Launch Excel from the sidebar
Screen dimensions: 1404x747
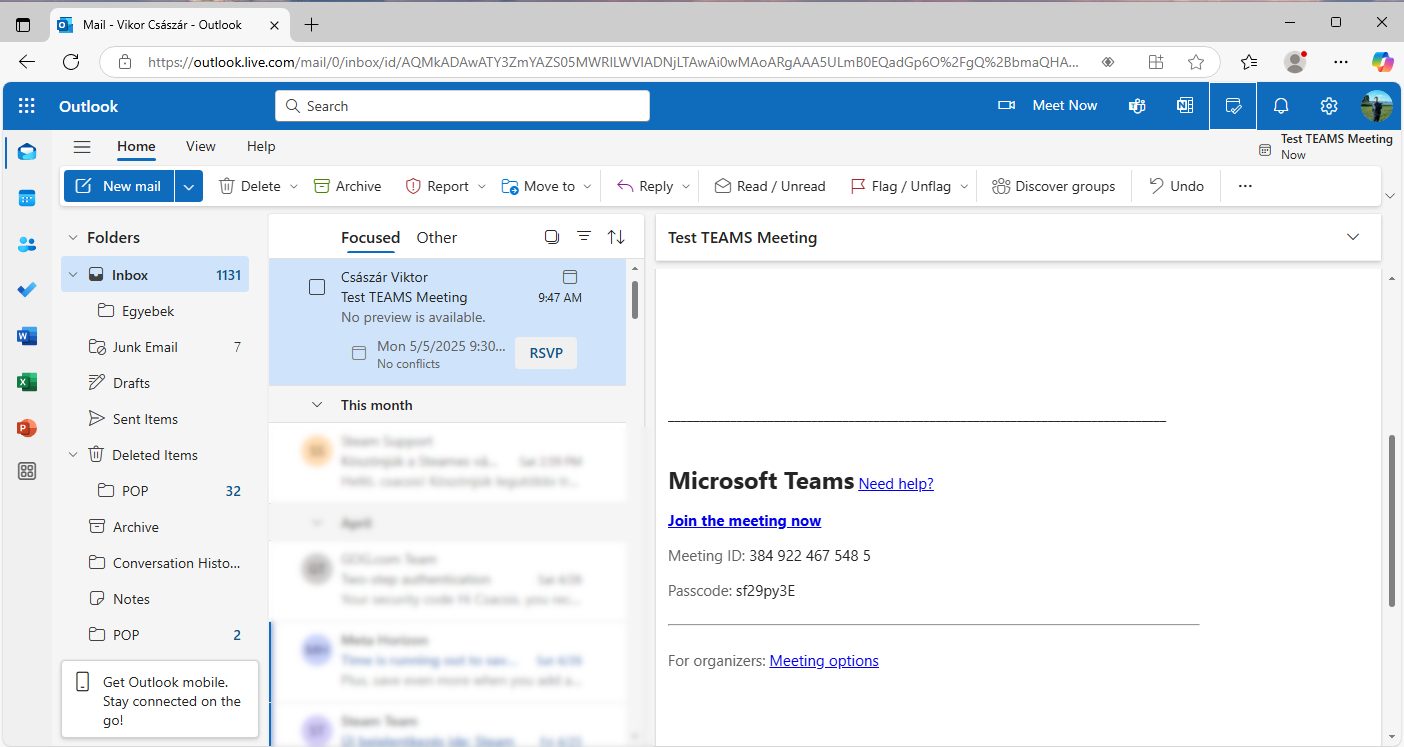pyautogui.click(x=27, y=382)
